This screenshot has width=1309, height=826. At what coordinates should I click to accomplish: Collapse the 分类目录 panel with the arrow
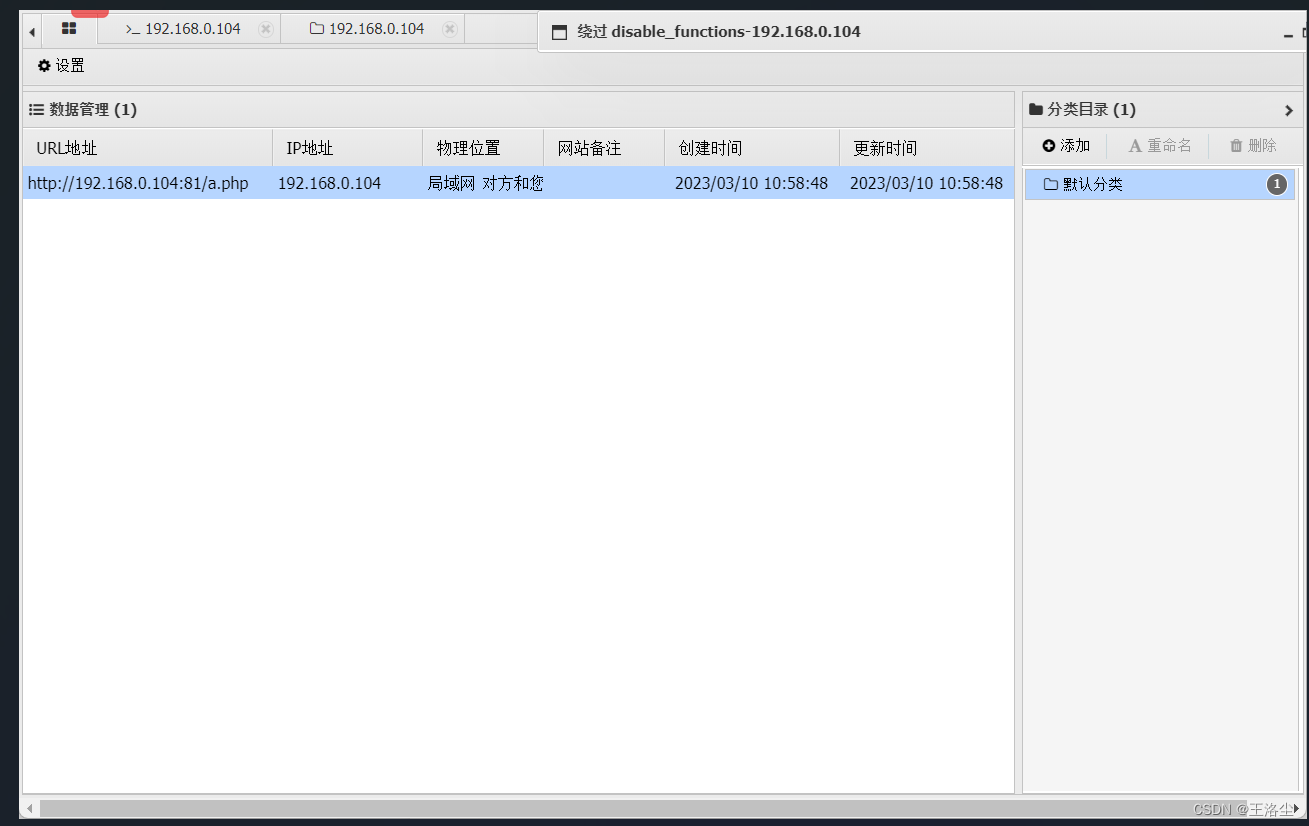[1289, 110]
